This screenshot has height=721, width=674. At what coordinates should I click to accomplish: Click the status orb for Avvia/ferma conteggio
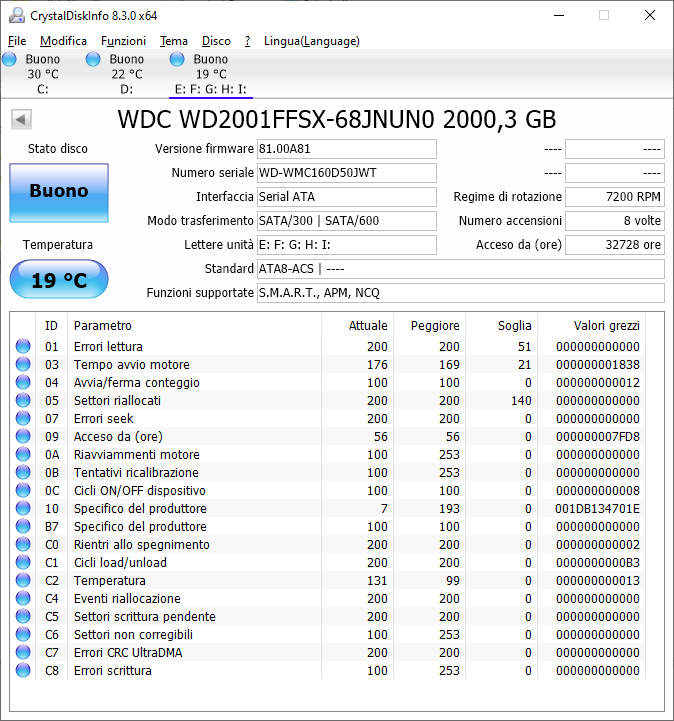click(x=23, y=382)
